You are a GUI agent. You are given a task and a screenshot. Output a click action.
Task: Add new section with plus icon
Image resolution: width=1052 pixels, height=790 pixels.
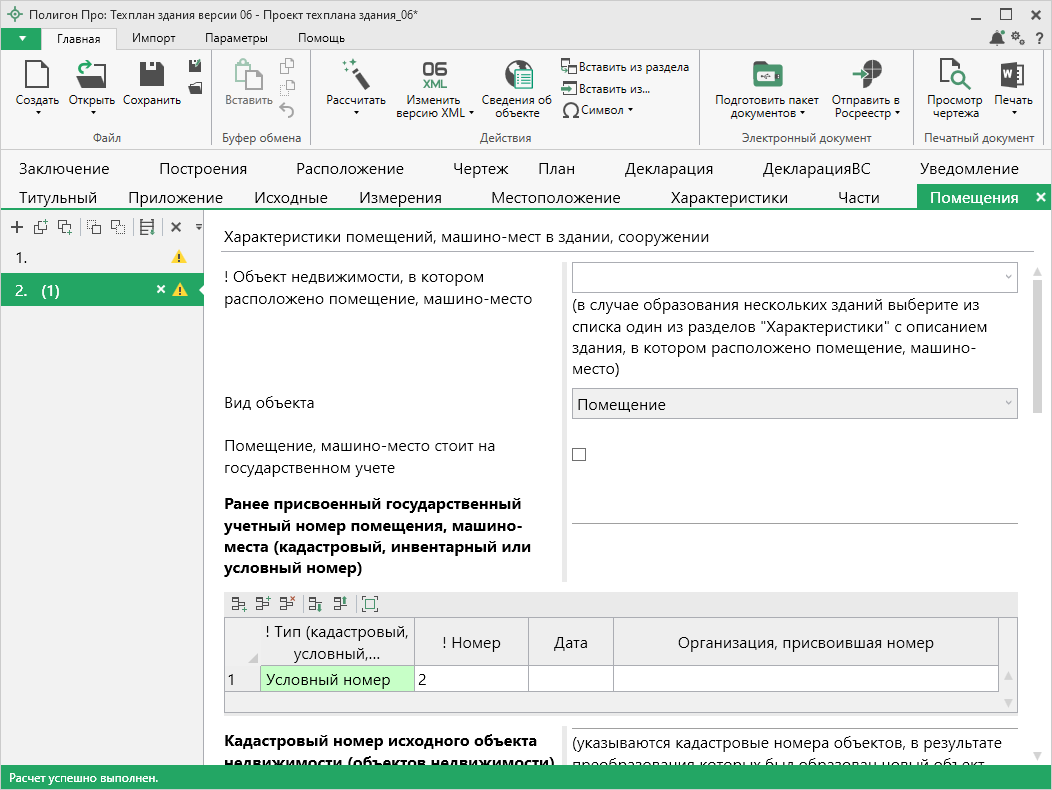pos(17,228)
